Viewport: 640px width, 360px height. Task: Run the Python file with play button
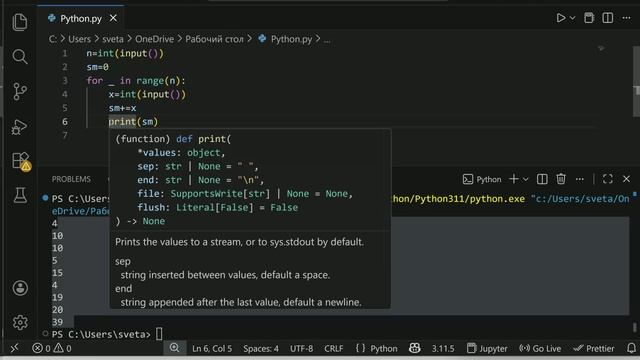[x=561, y=18]
